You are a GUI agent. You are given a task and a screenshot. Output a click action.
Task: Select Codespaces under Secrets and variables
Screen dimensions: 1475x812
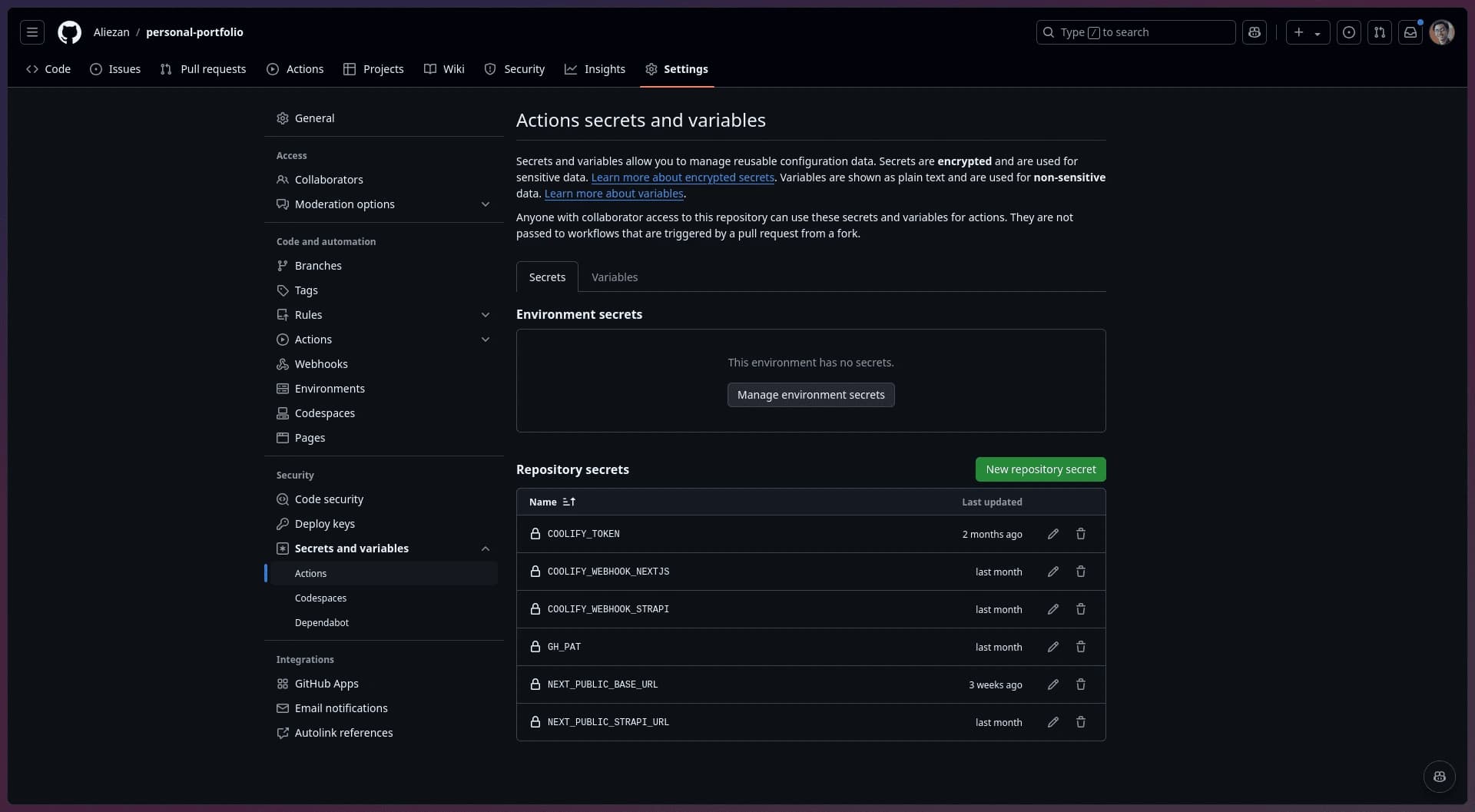(384, 598)
